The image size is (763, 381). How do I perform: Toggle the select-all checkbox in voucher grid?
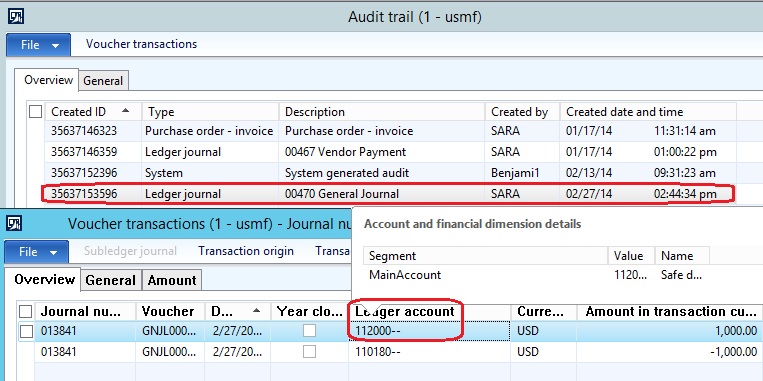pyautogui.click(x=25, y=311)
